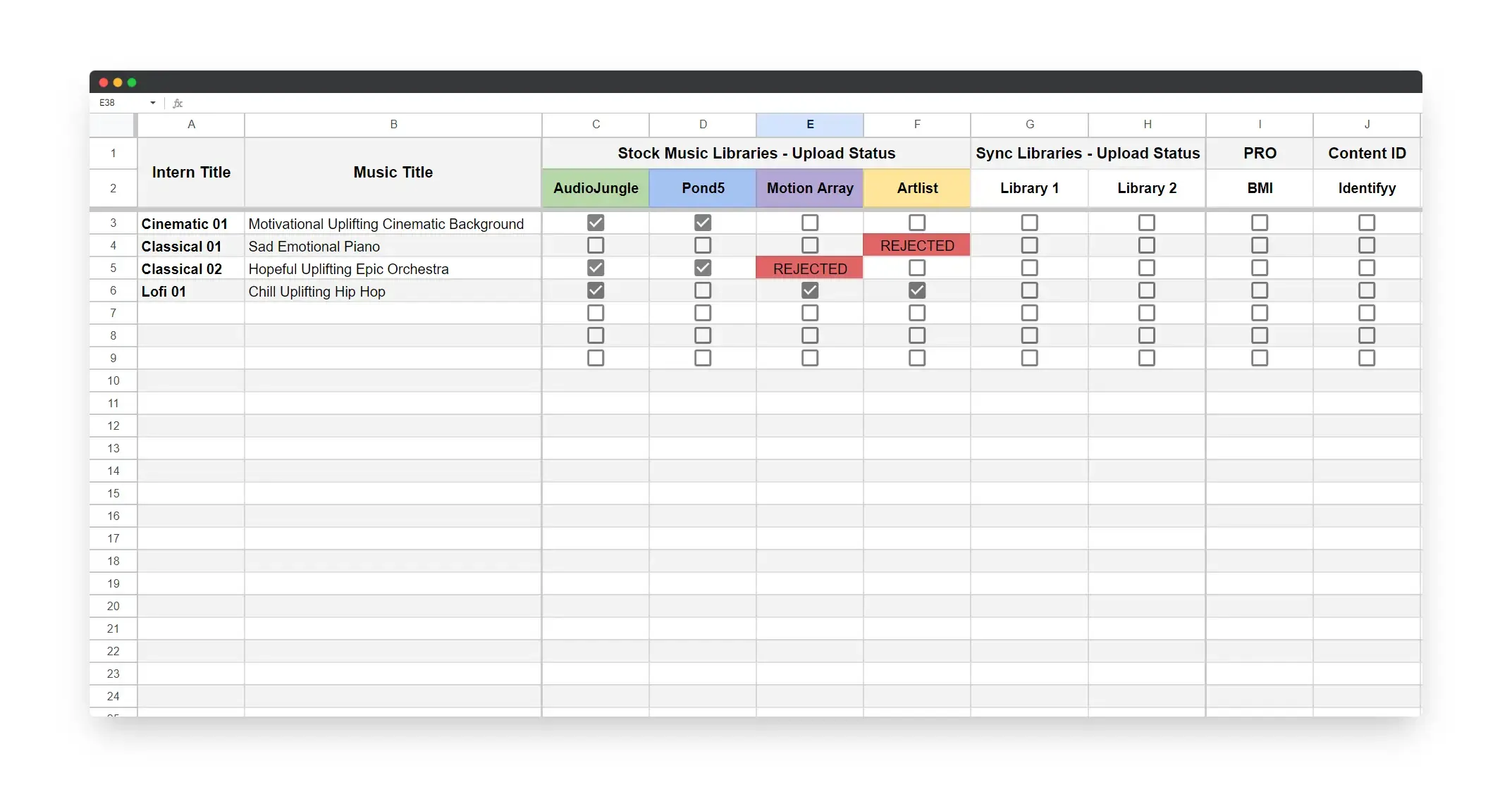Viewport: 1512px width, 787px height.
Task: Check Pond5 for Classical 01
Action: [x=703, y=245]
